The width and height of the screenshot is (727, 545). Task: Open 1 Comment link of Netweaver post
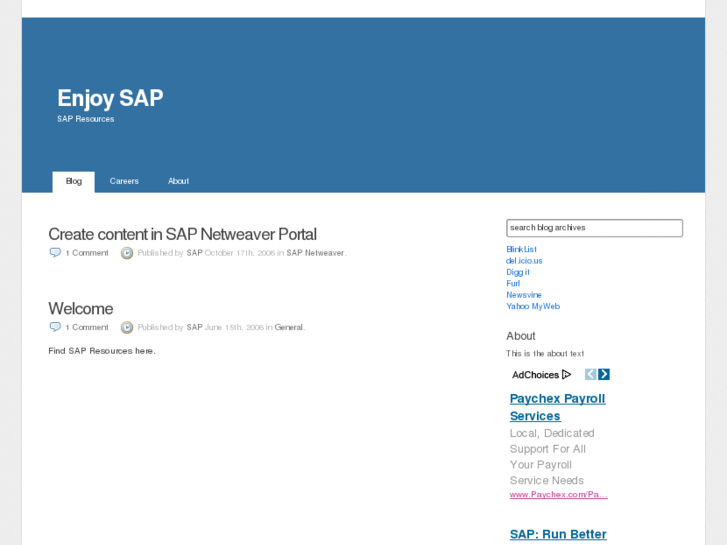(x=87, y=253)
